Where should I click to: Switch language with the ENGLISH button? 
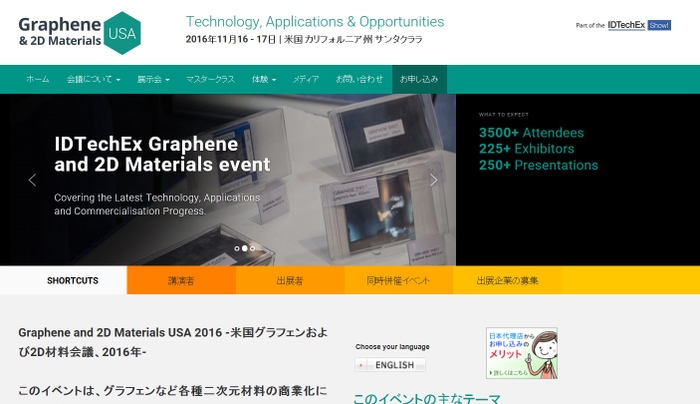coord(390,365)
